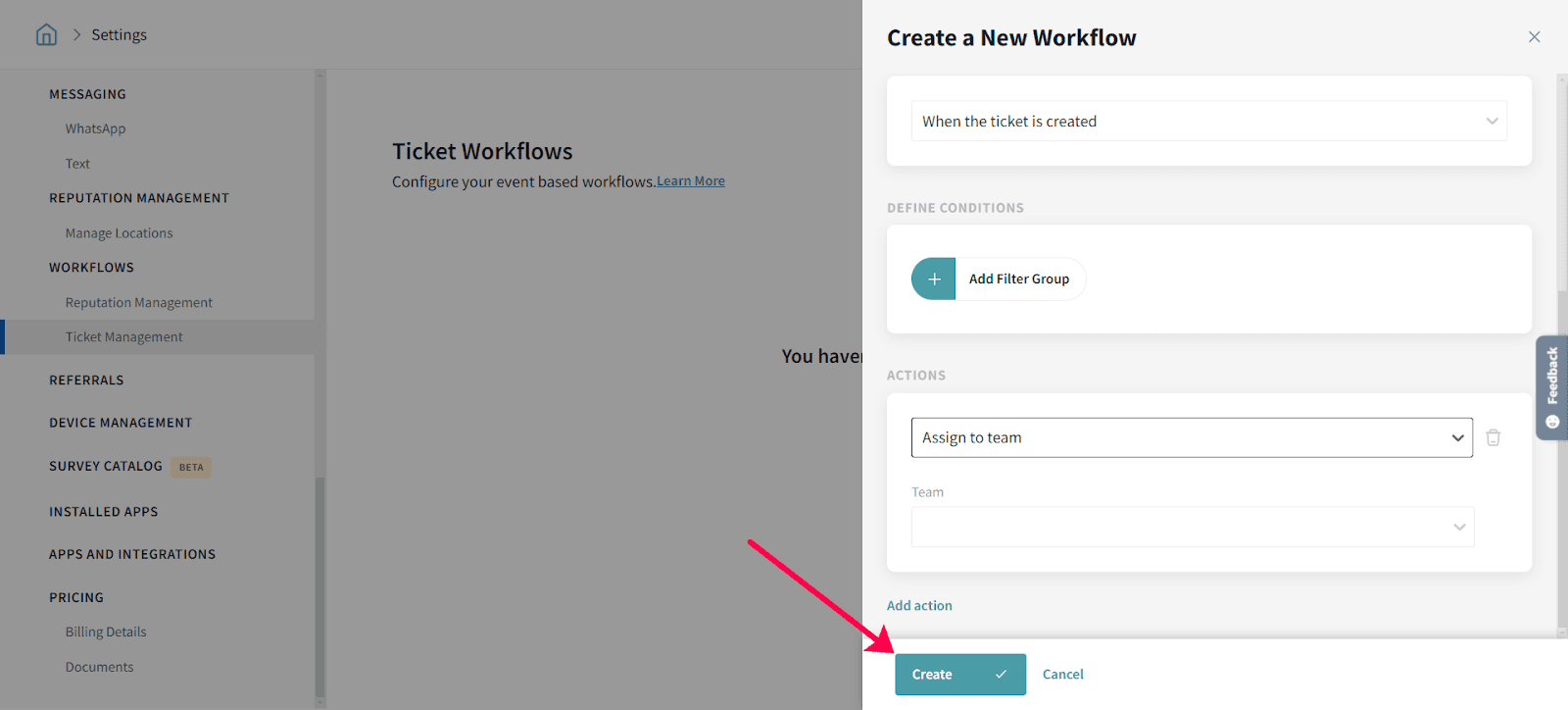Select Ticket Management in sidebar
Screen dimensions: 1568x710
[x=123, y=337]
